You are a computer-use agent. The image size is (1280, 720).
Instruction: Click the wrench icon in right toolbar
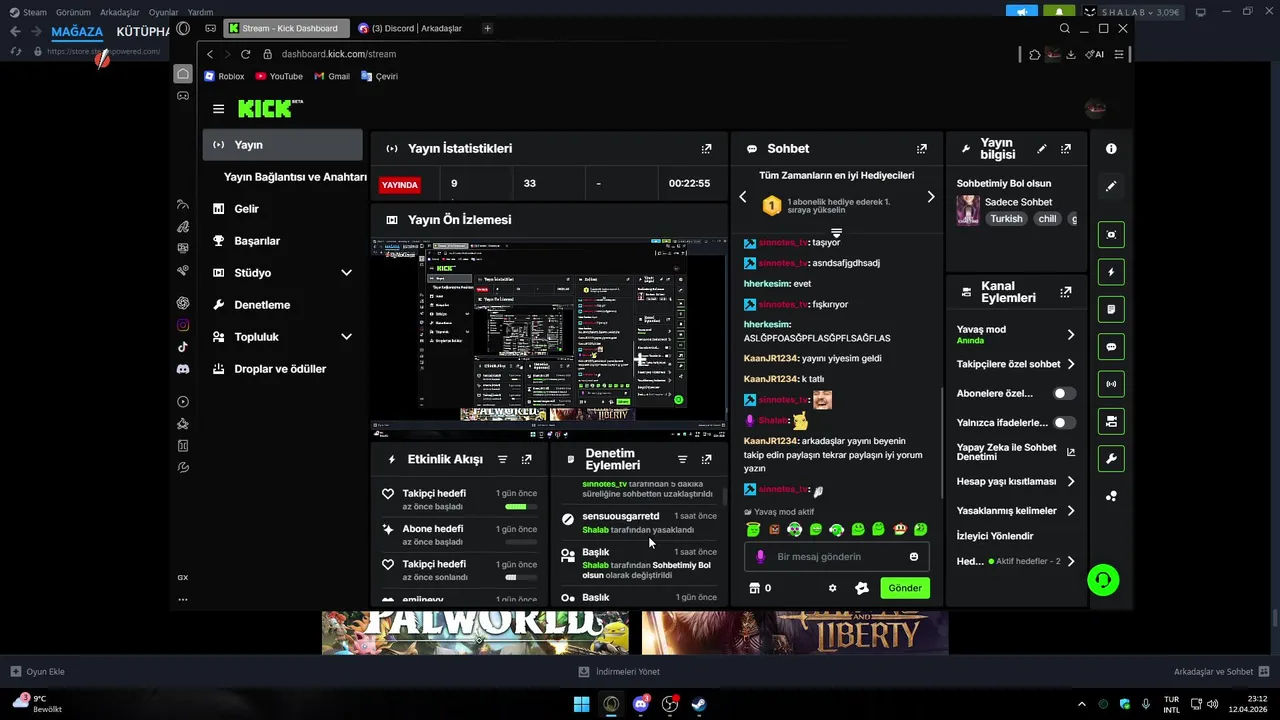(x=1111, y=459)
